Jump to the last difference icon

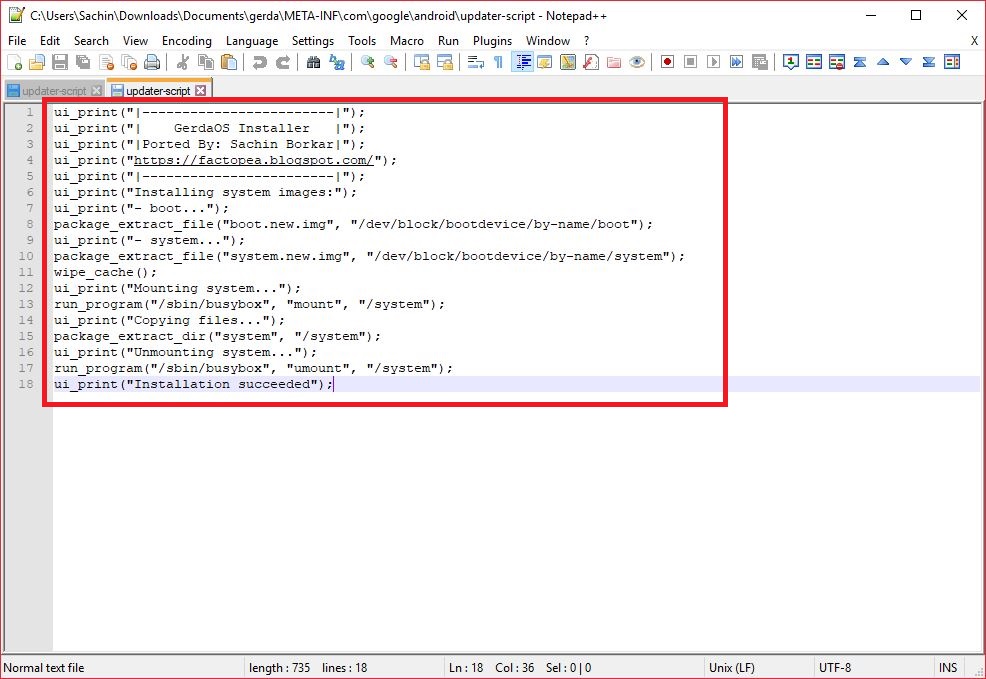pyautogui.click(x=929, y=62)
